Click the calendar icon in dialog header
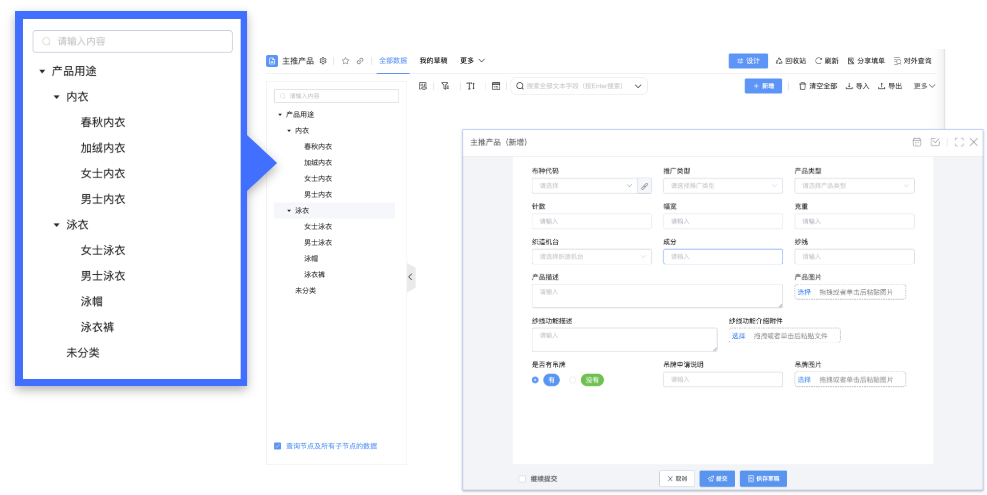This screenshot has height=495, width=987. pos(916,142)
